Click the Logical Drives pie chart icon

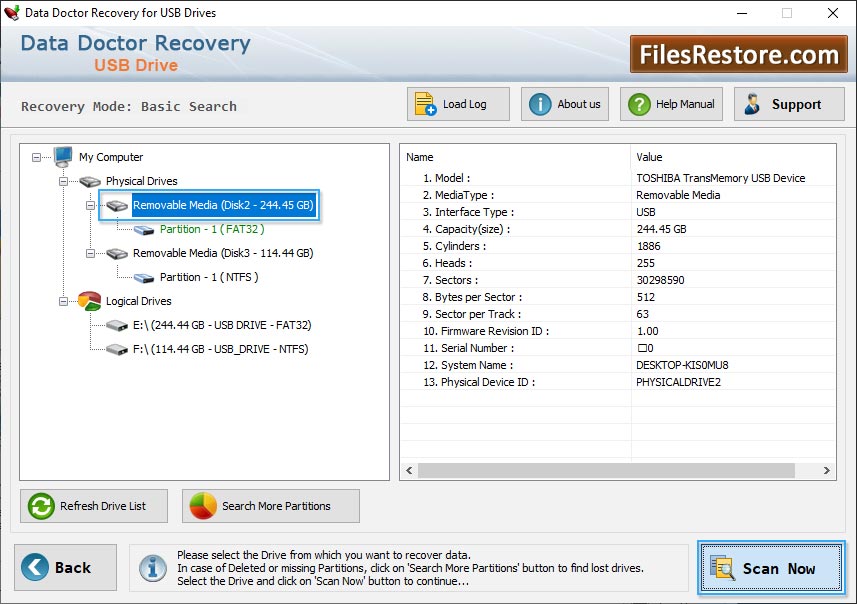(90, 301)
